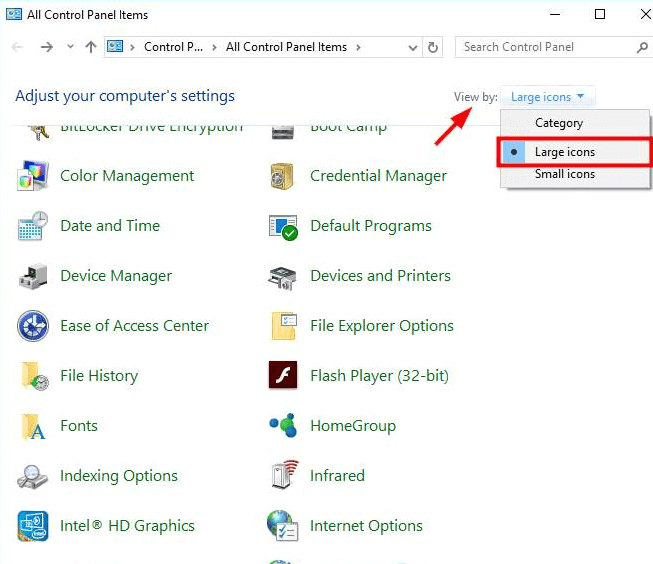
Task: Click the title bar Control Panel icon
Action: [x=14, y=15]
